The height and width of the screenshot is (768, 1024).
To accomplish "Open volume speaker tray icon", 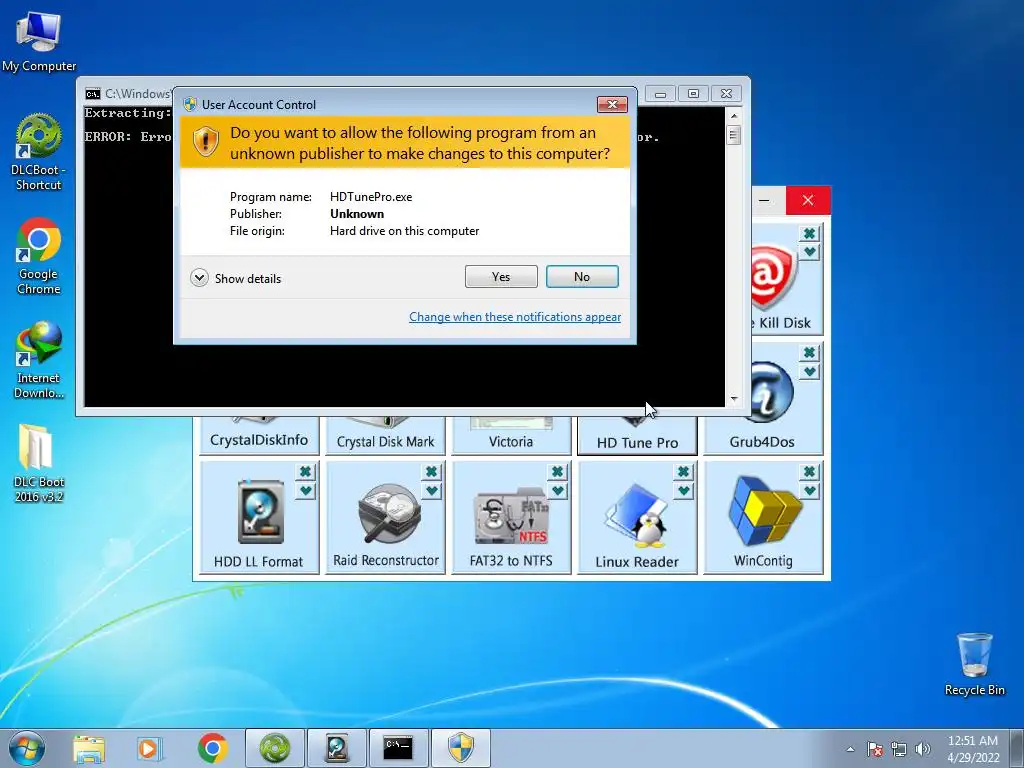I will [923, 749].
